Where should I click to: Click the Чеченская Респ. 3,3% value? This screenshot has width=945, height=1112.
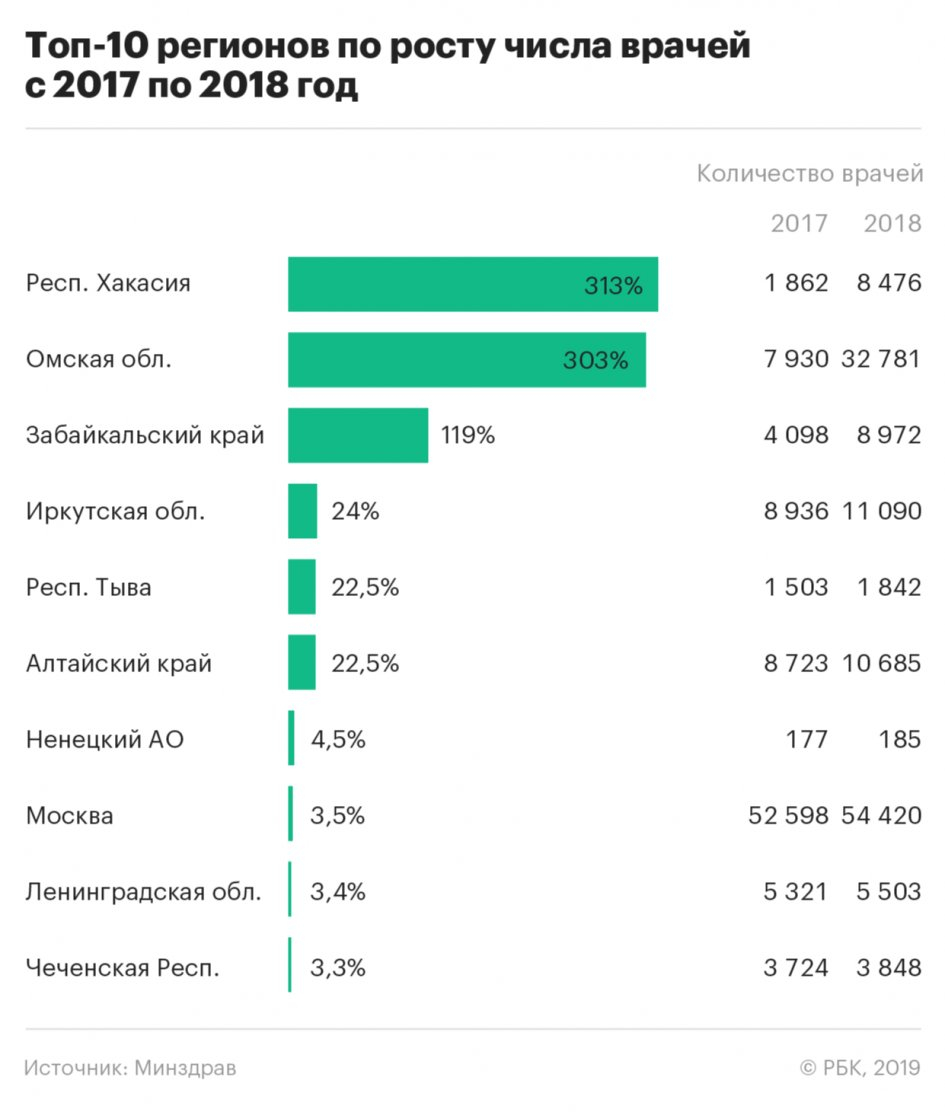[x=337, y=967]
